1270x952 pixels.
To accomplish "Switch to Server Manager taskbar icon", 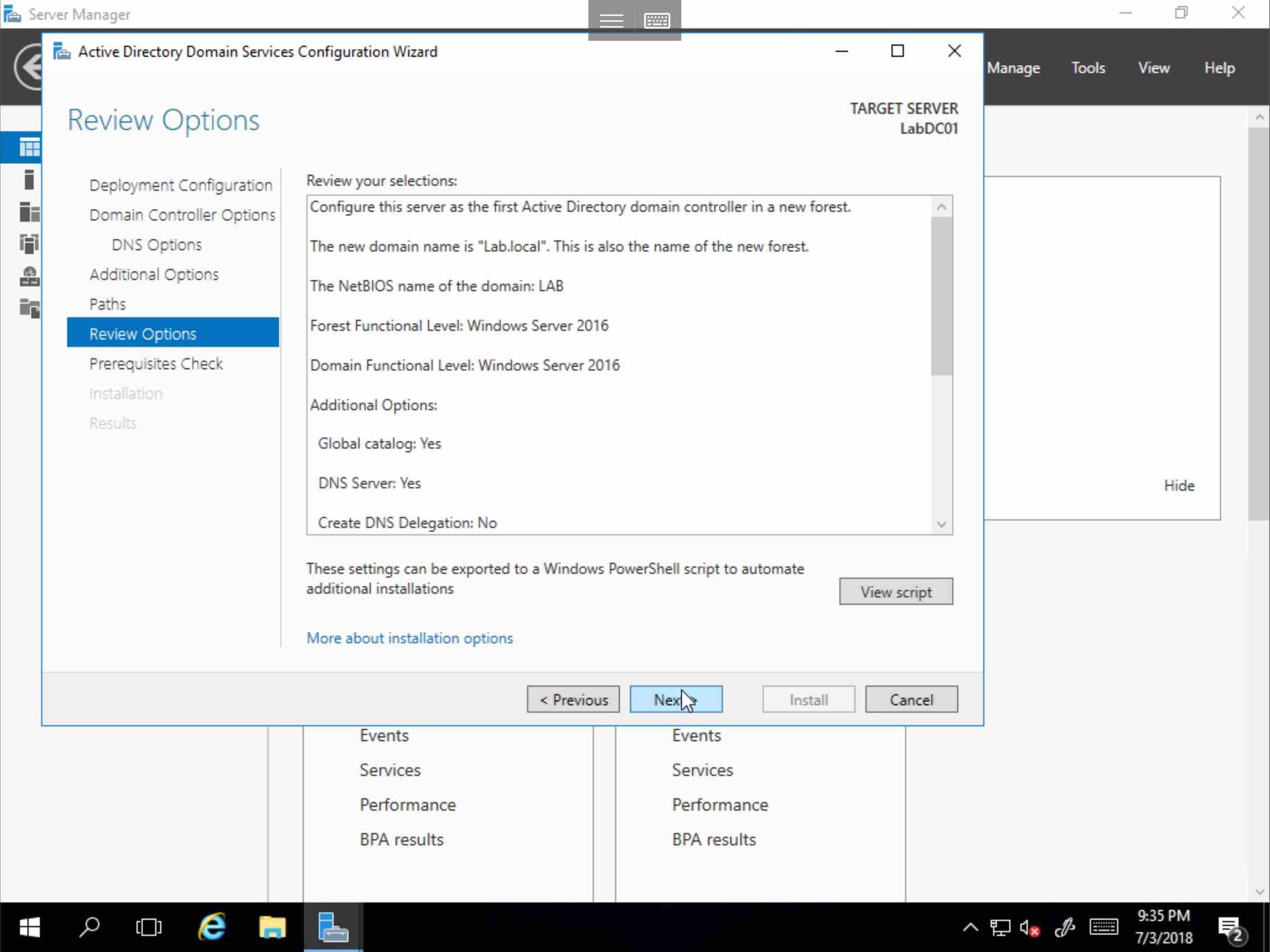I will (x=333, y=927).
